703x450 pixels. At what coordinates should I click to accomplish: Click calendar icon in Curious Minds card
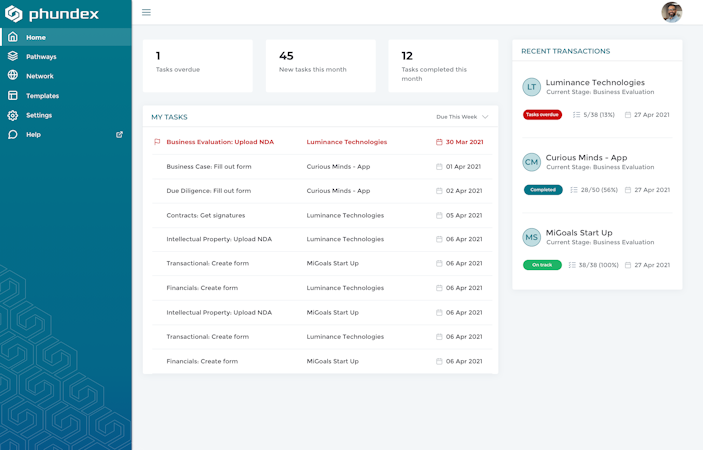coord(628,190)
